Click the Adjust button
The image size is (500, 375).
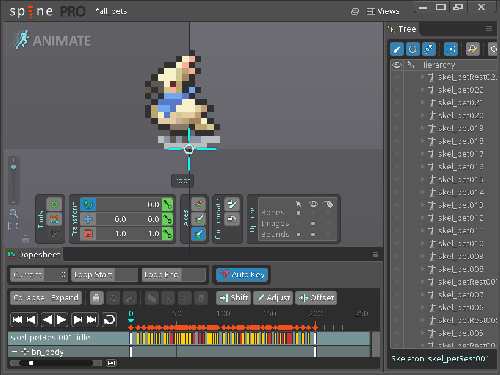(273, 298)
